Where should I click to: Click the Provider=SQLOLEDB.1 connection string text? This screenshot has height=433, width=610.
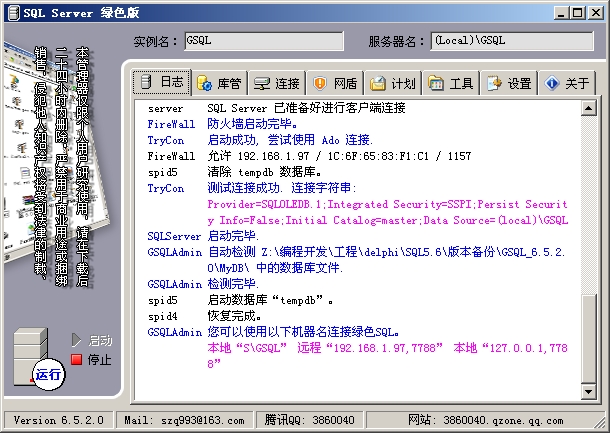click(388, 212)
